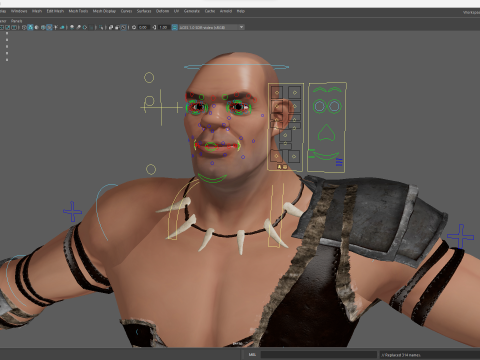The width and height of the screenshot is (480, 360).
Task: Open the viewport Panels menu
Action: [16, 21]
